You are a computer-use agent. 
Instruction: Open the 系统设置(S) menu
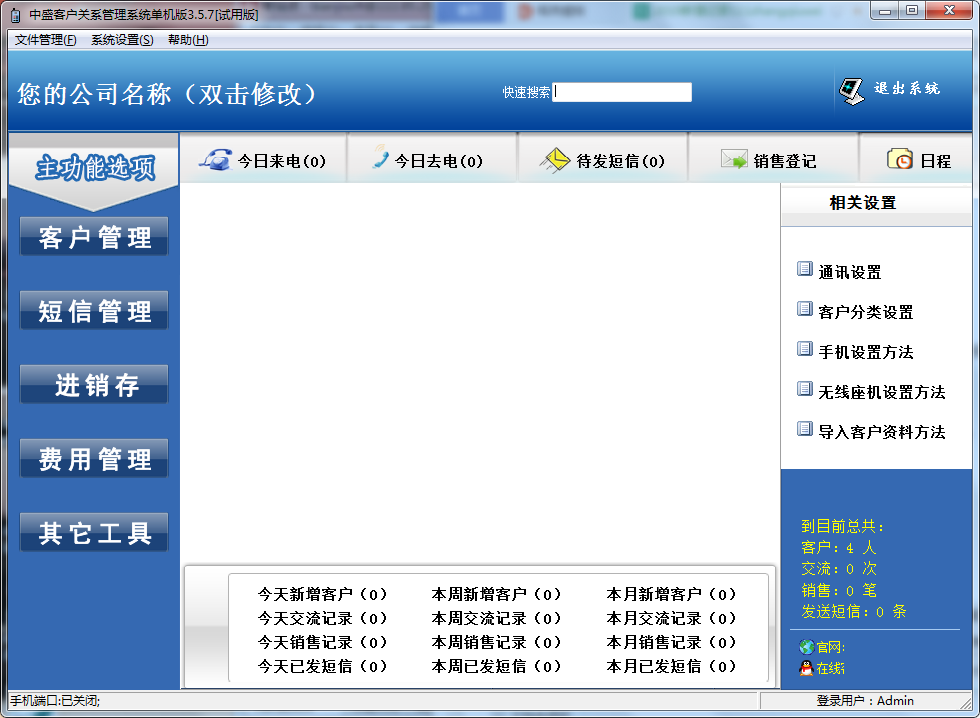[x=122, y=40]
